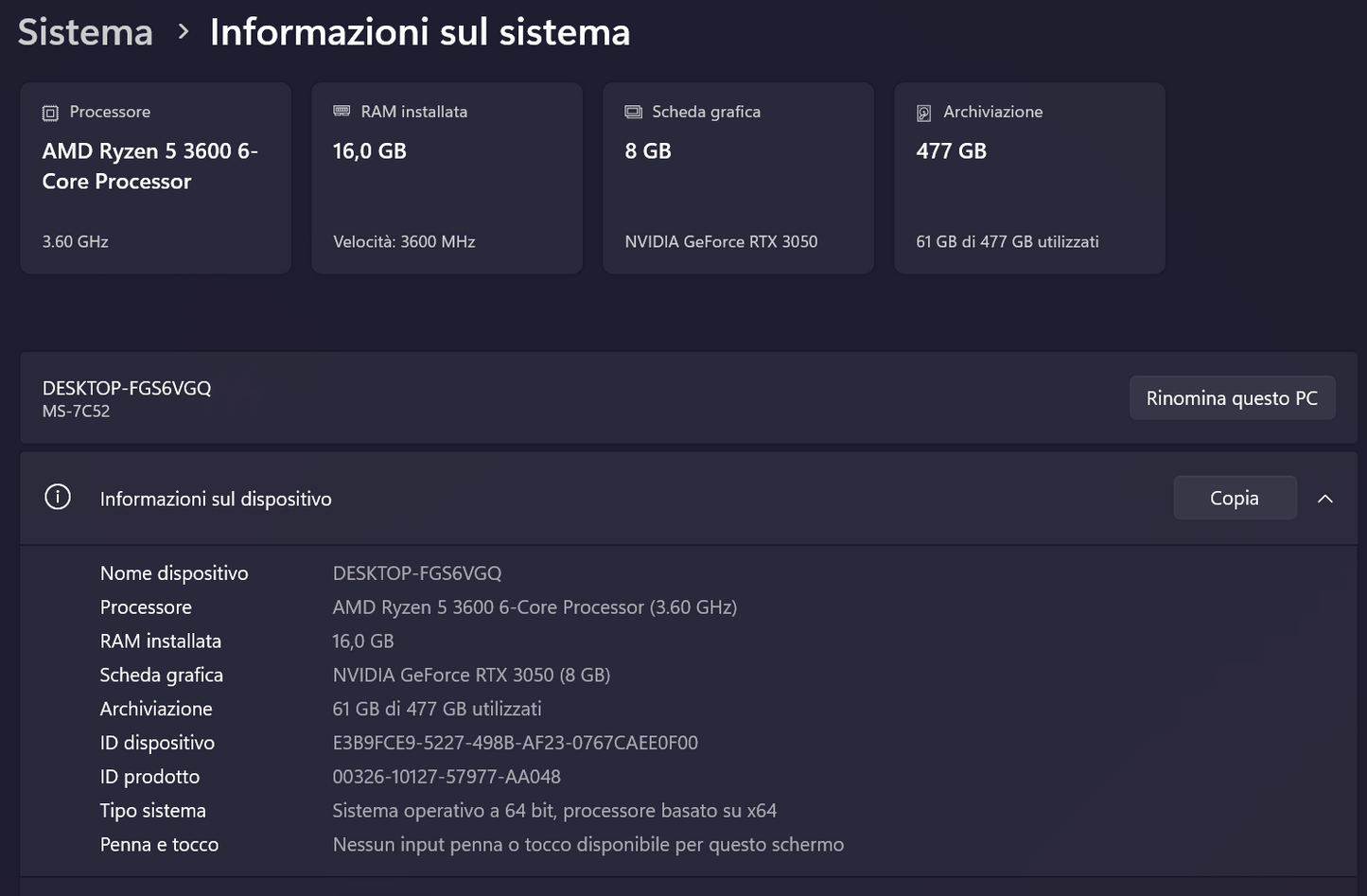Open the Processore AMD Ryzen card
Screen dimensions: 1367x896
156,178
